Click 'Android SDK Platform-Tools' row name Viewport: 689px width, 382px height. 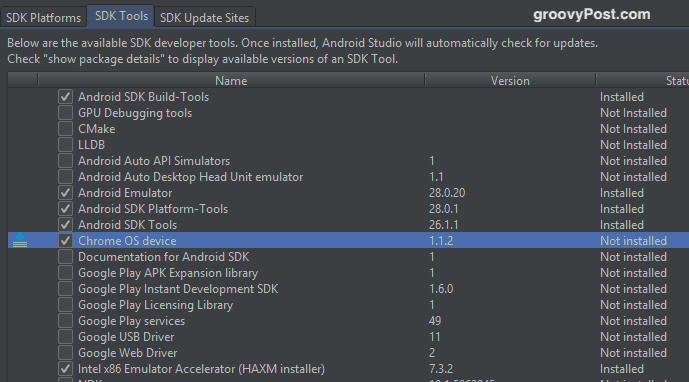coord(153,209)
